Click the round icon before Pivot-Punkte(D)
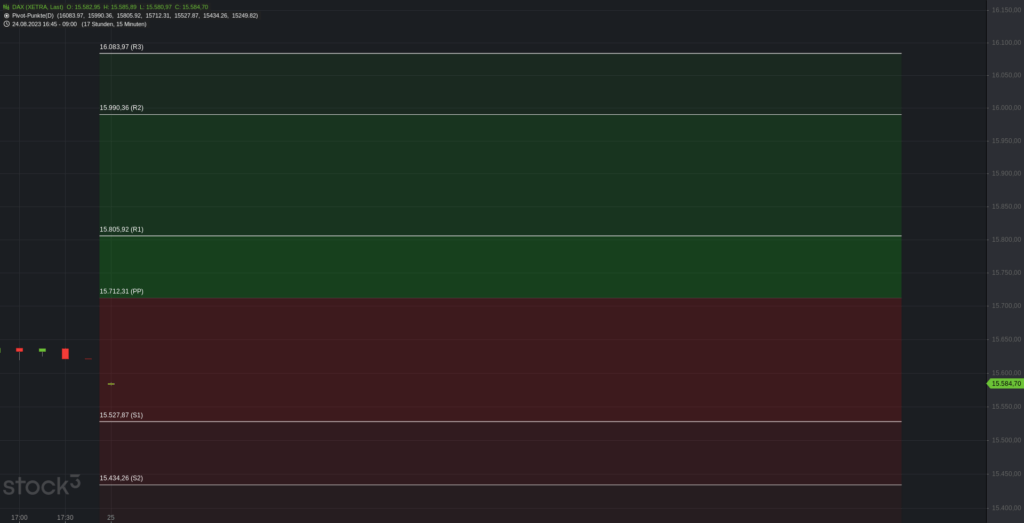The width and height of the screenshot is (1024, 523). click(6, 16)
